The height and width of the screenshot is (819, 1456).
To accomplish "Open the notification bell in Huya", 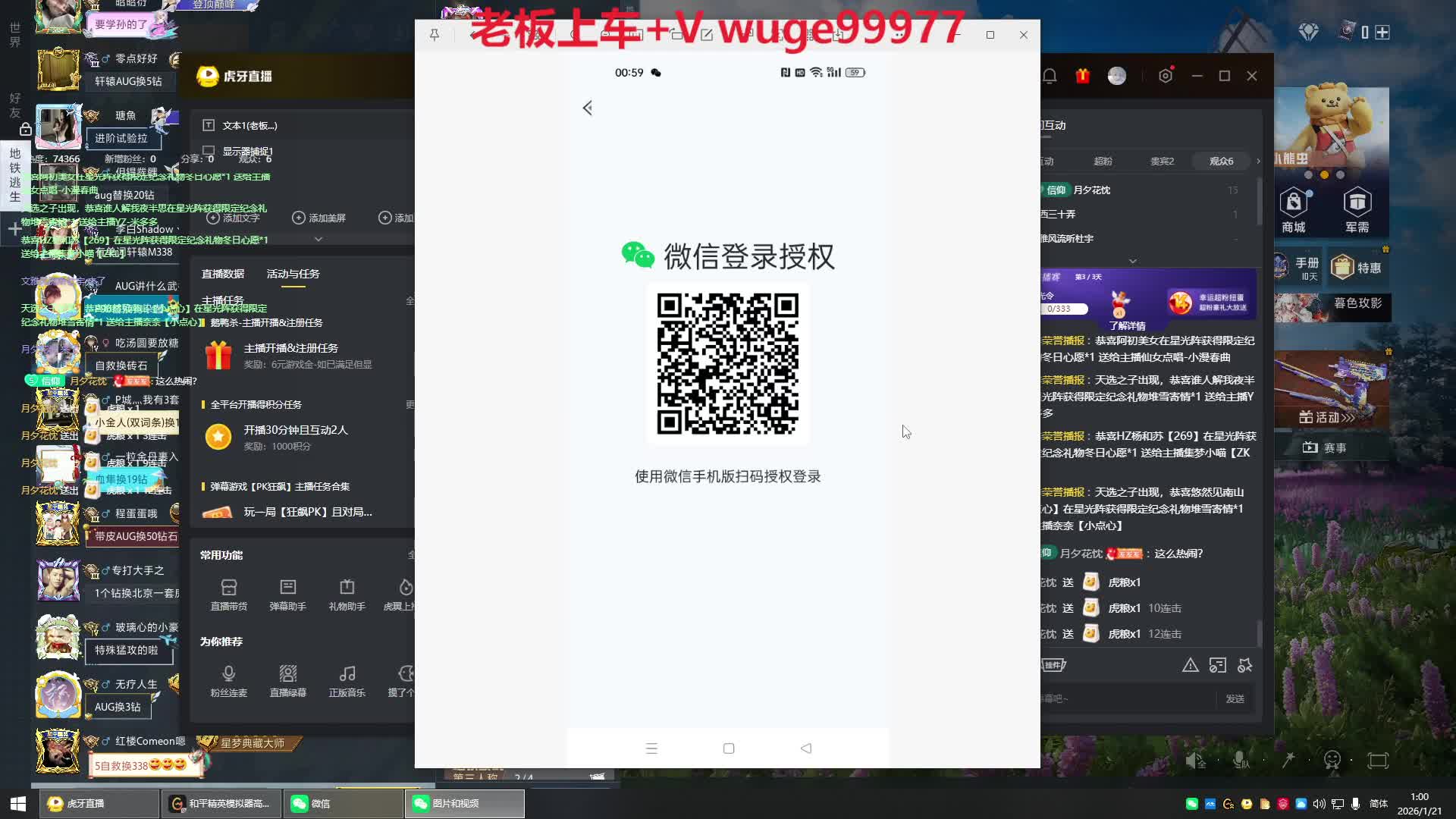I will [x=1050, y=76].
